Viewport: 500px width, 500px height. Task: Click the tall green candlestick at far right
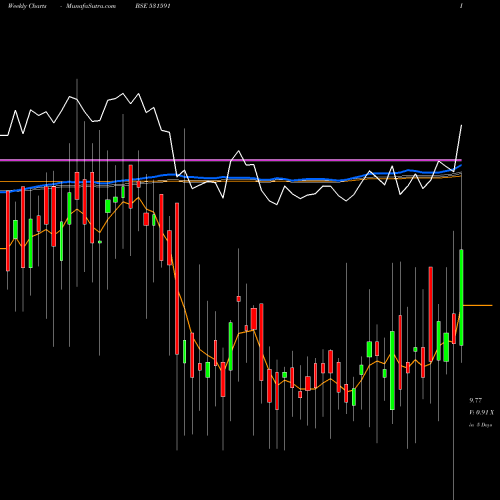pyautogui.click(x=462, y=297)
